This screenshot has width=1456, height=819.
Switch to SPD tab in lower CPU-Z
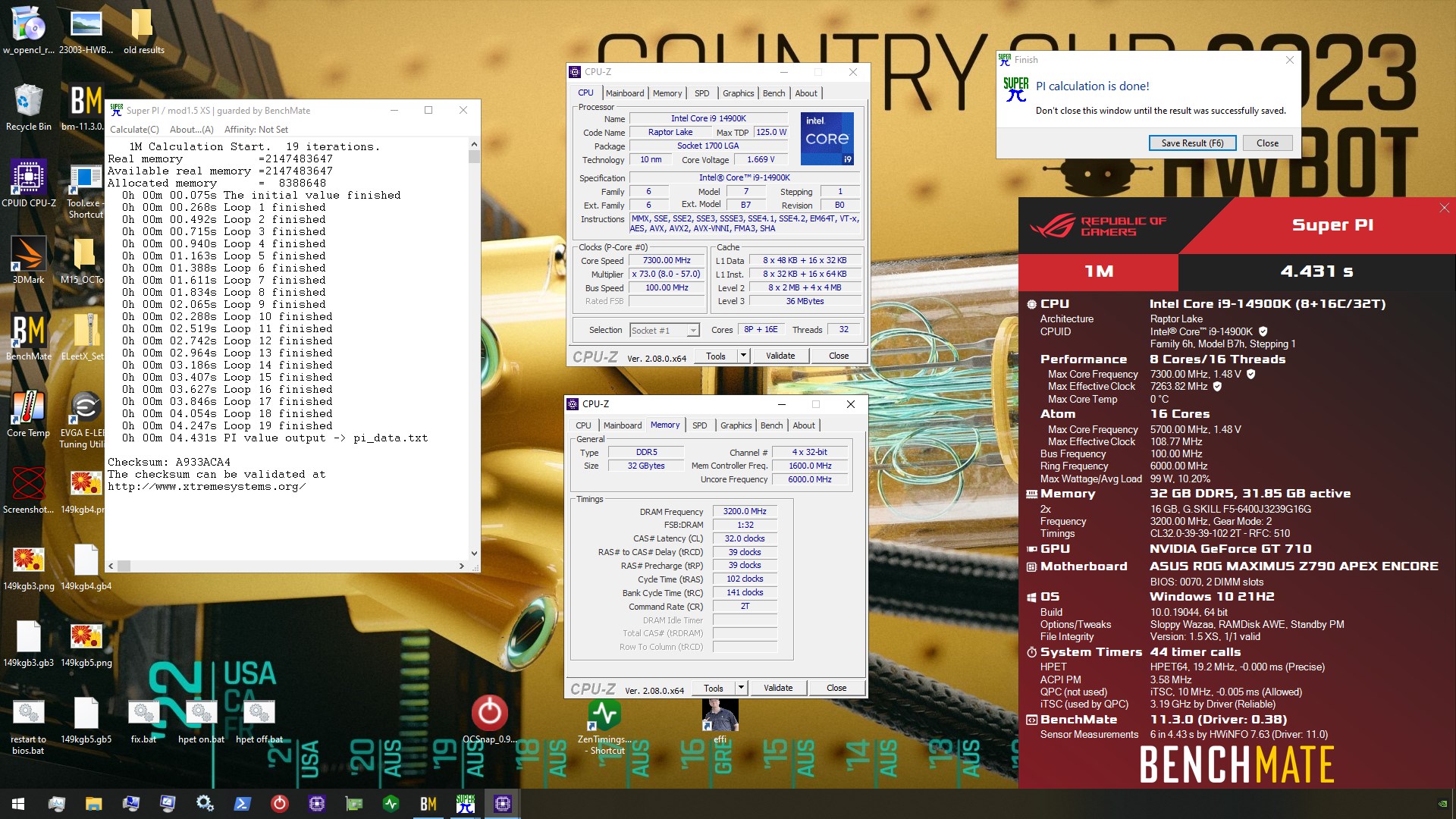coord(699,425)
